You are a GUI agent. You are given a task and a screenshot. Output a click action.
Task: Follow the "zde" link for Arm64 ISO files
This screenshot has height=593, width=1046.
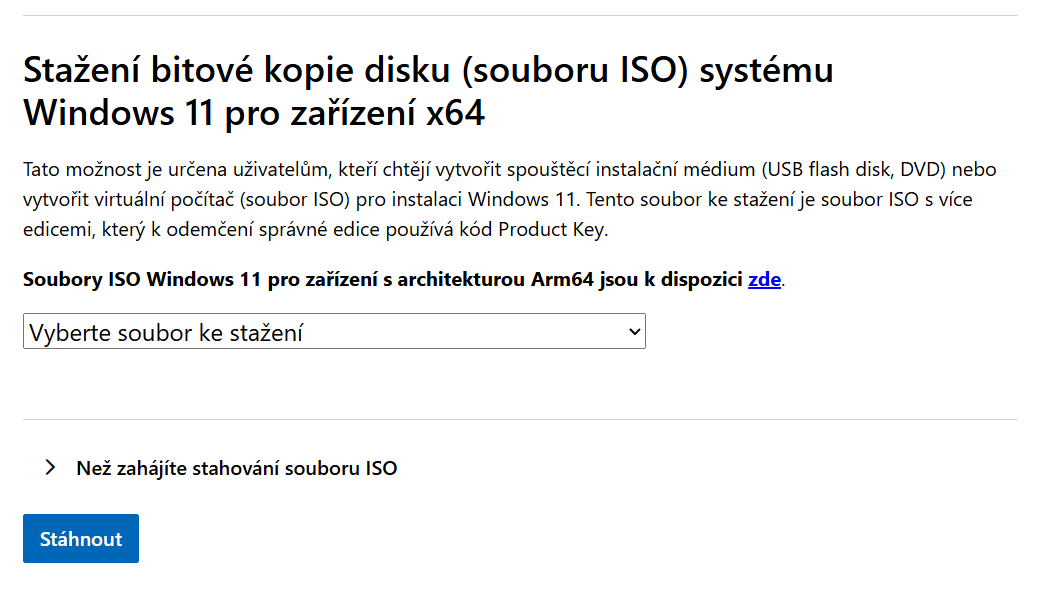point(764,279)
